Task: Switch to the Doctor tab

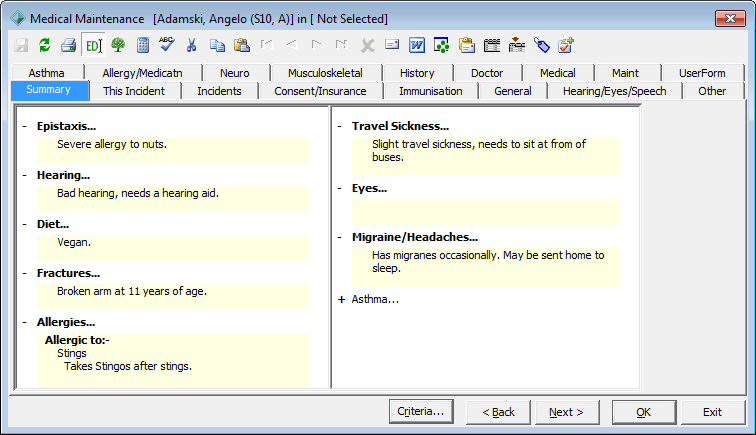Action: pyautogui.click(x=487, y=73)
